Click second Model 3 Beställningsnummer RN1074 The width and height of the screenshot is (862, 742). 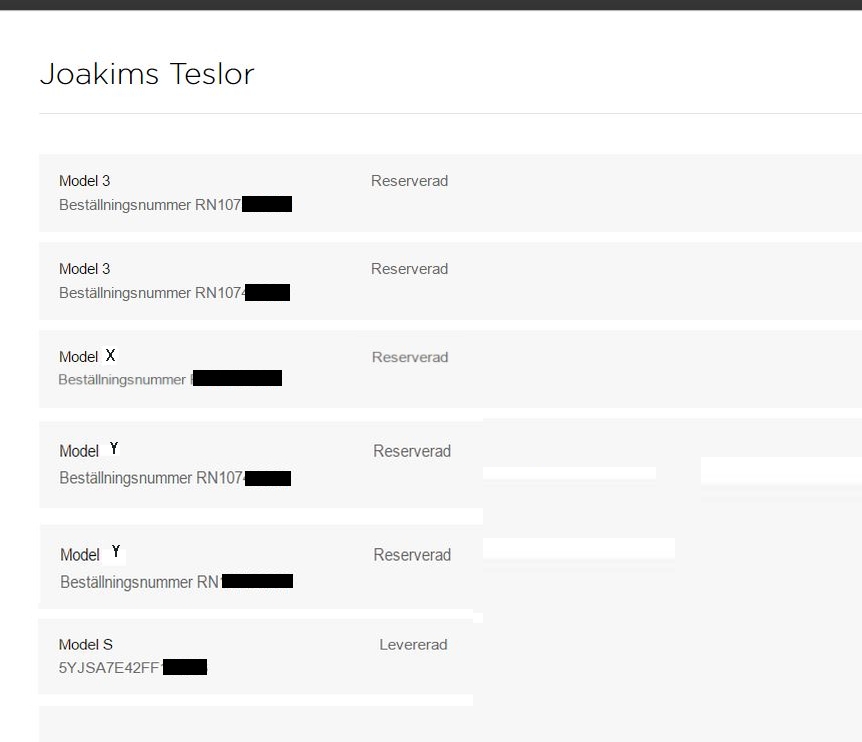tap(152, 293)
